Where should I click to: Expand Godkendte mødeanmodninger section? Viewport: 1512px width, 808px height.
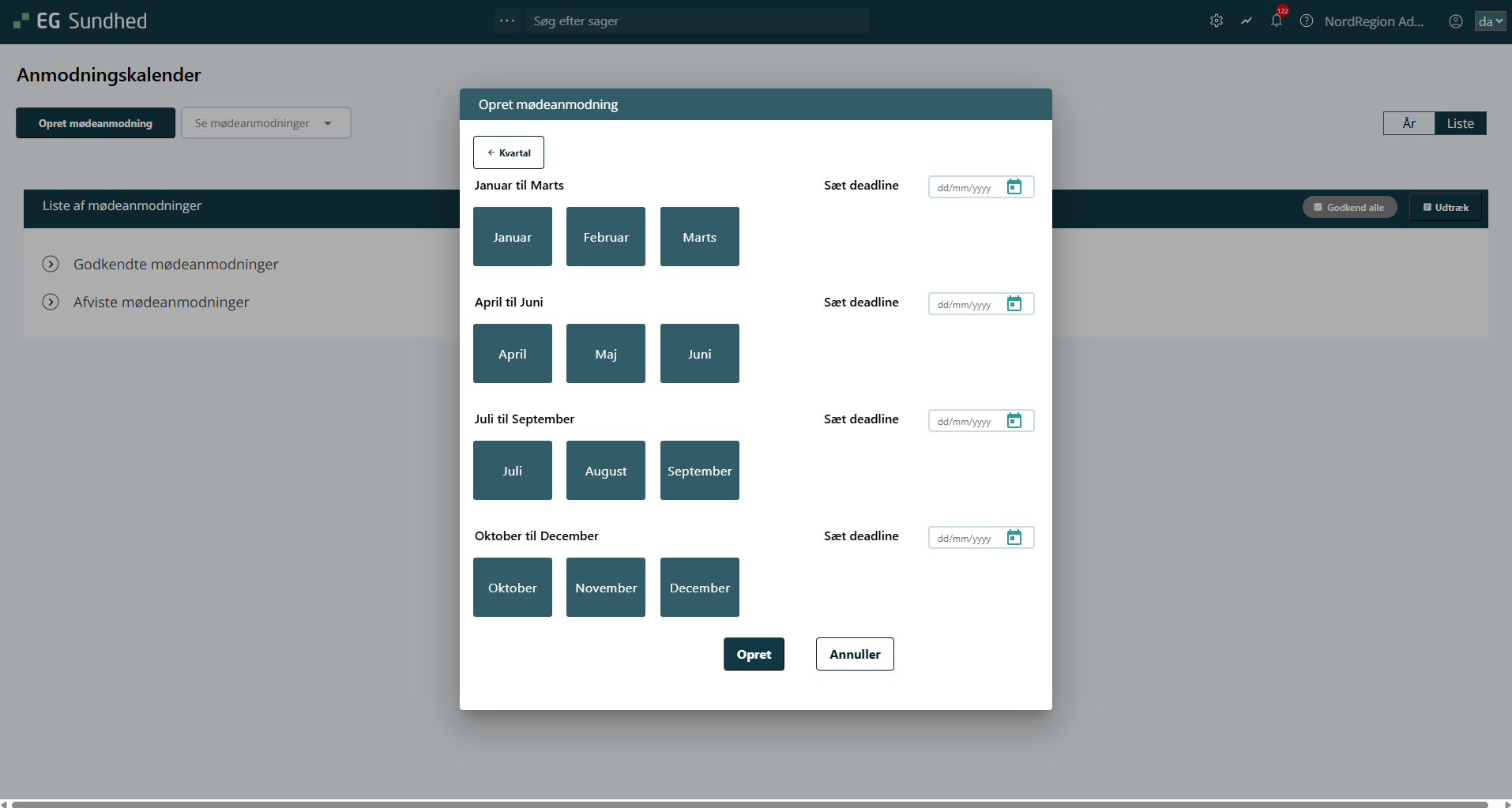click(x=51, y=264)
